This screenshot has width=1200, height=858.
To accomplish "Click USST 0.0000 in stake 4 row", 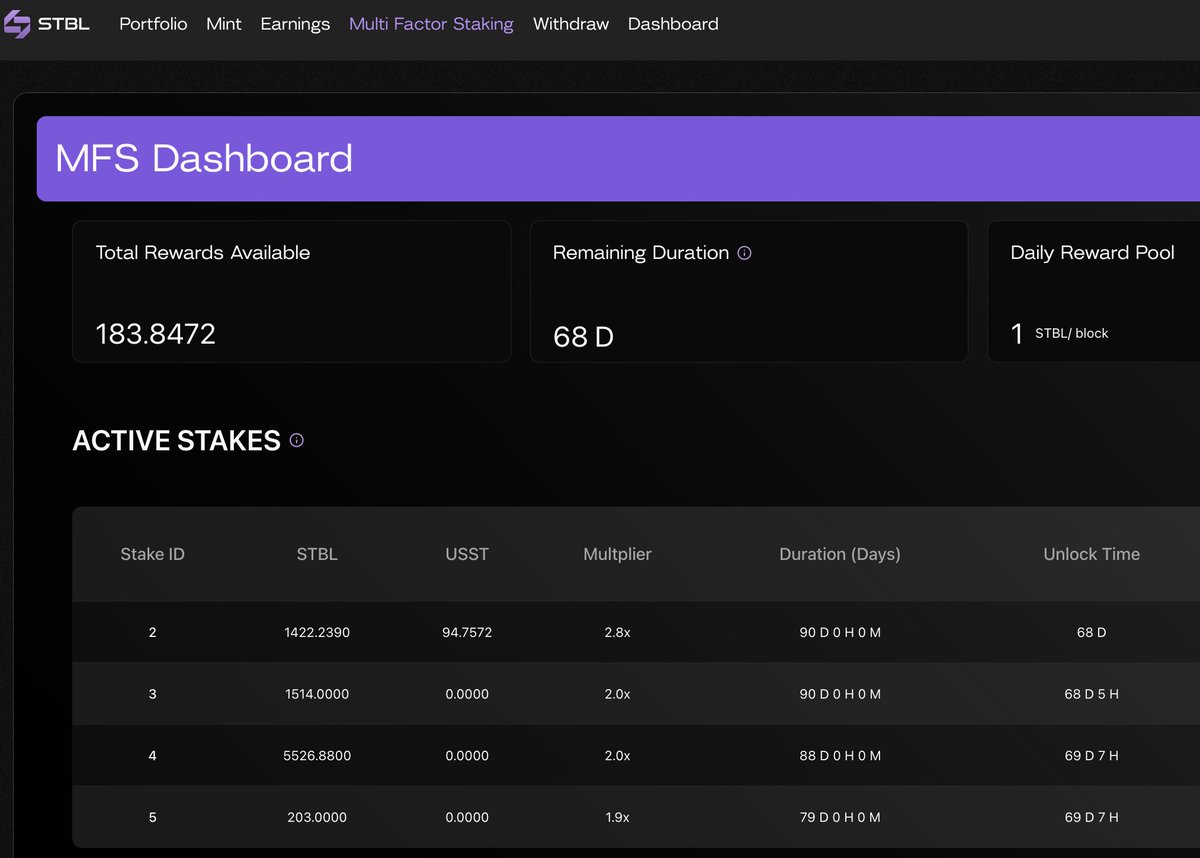I will 468,755.
